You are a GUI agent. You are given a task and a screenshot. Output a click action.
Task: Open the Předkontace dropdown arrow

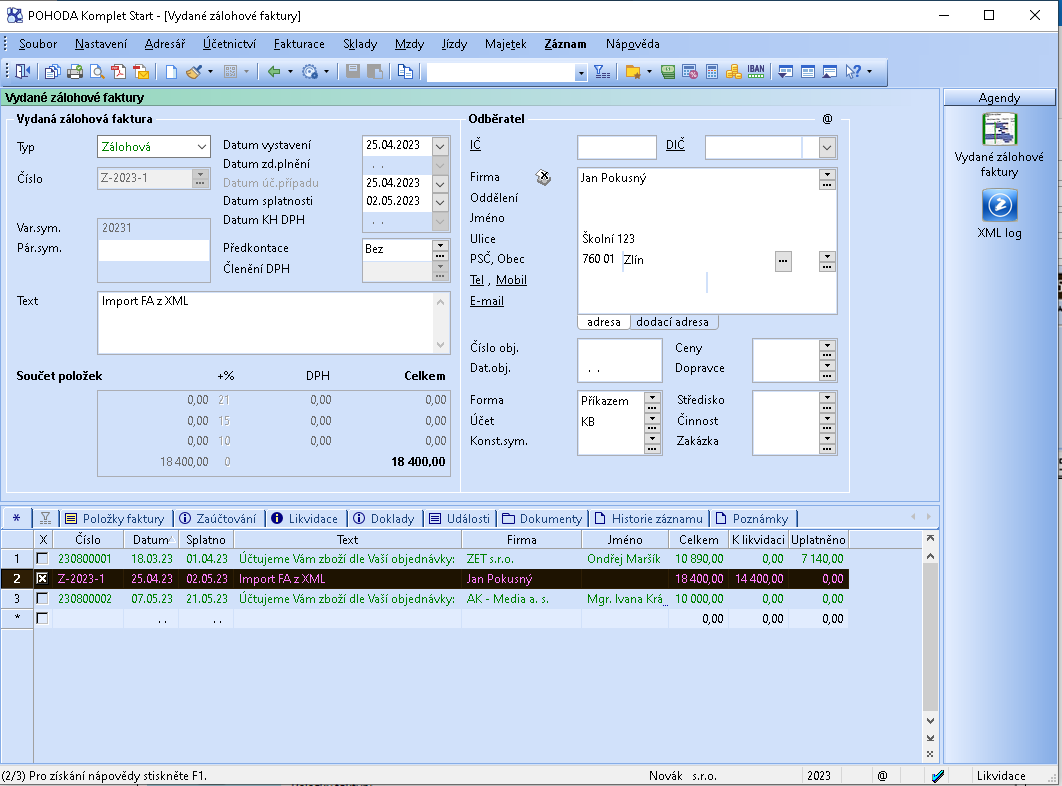click(440, 245)
